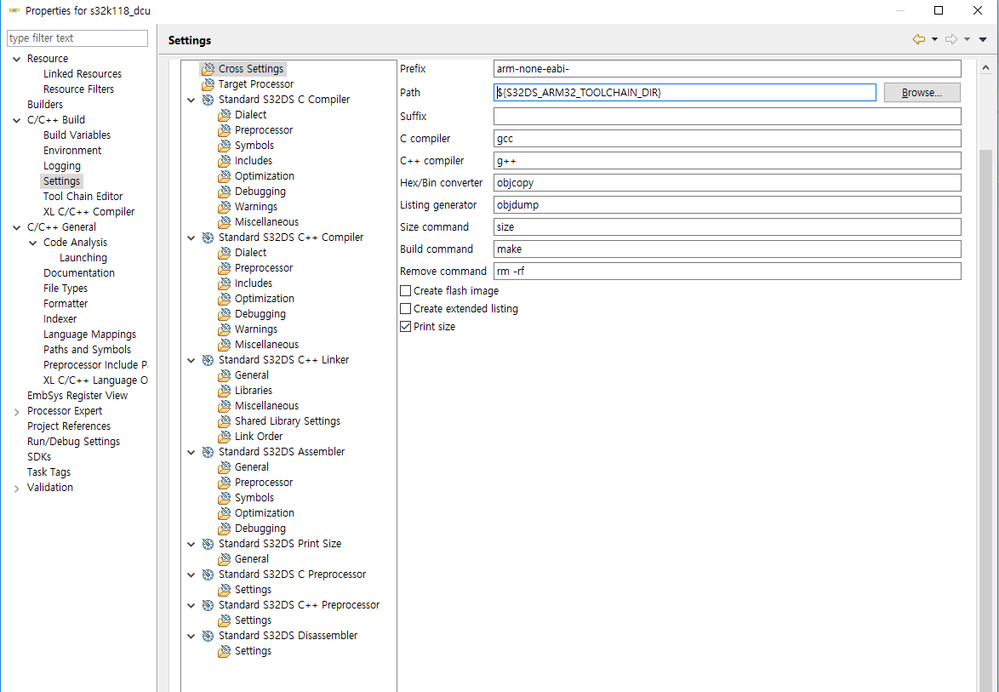Screen dimensions: 999x692
Task: Collapse Standard S32DS C++ Linker node
Action: tap(191, 360)
